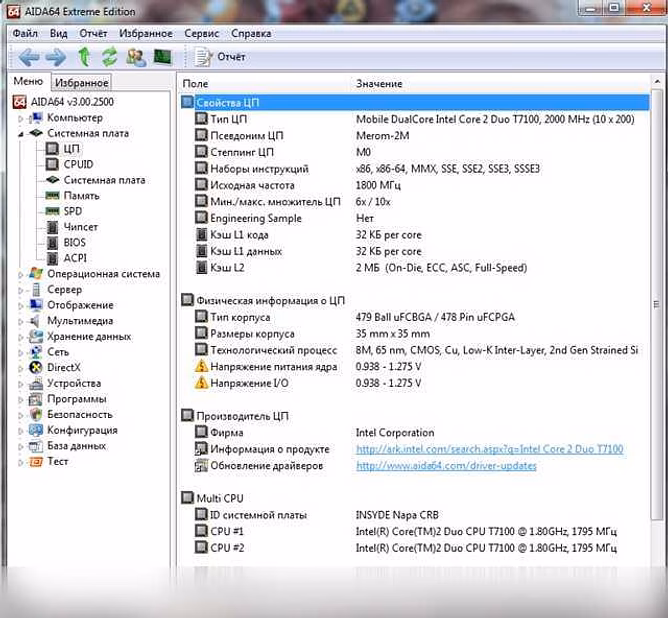The width and height of the screenshot is (668, 618).
Task: Click the Сервер tower icon
Action: click(36, 290)
